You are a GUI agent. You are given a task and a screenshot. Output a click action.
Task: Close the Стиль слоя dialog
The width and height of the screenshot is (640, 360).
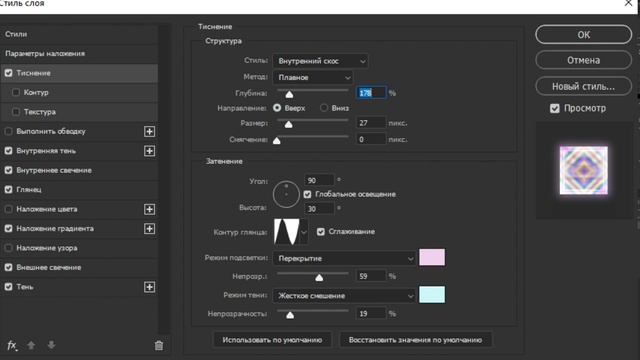pyautogui.click(x=629, y=3)
